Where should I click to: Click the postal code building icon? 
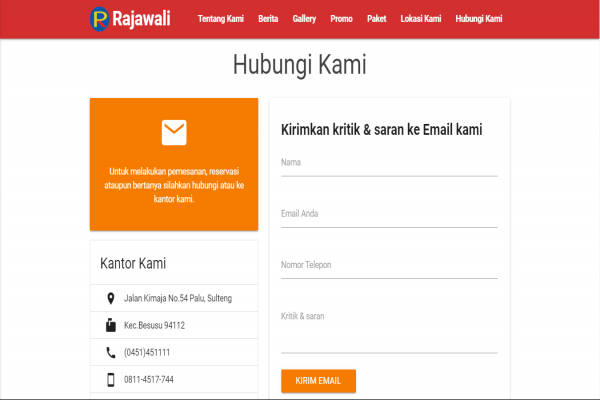pyautogui.click(x=110, y=325)
